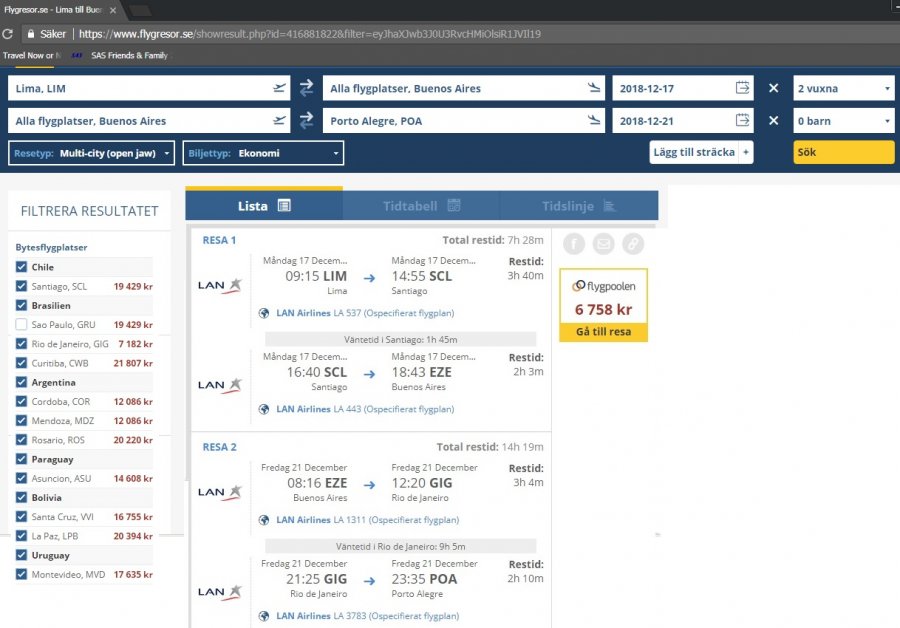Image resolution: width=900 pixels, height=628 pixels.
Task: Uncheck the Santiago, SCL filter
Action: (x=22, y=286)
